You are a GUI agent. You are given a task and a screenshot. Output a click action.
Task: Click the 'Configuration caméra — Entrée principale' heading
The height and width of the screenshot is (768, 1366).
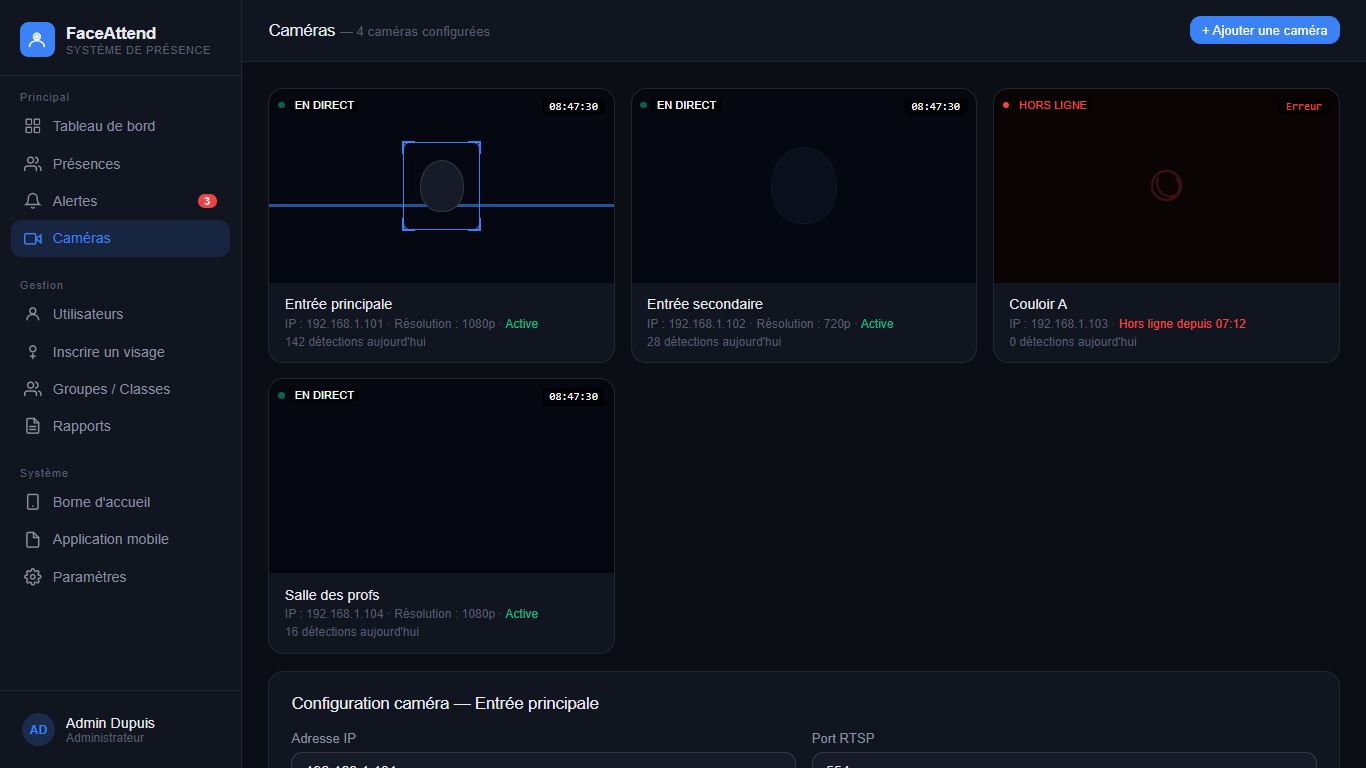point(445,703)
